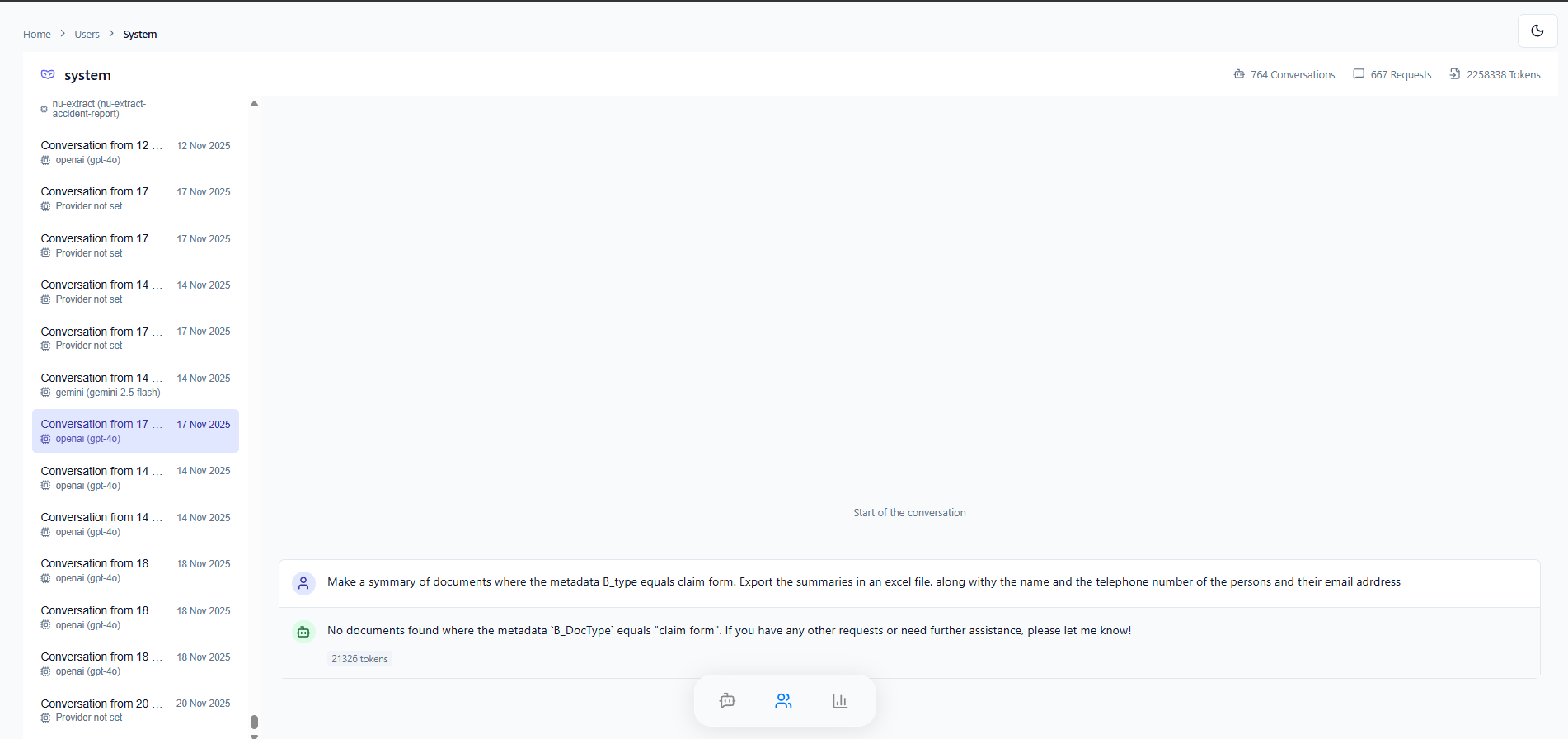Click the 764 Conversations robot icon

(1239, 74)
